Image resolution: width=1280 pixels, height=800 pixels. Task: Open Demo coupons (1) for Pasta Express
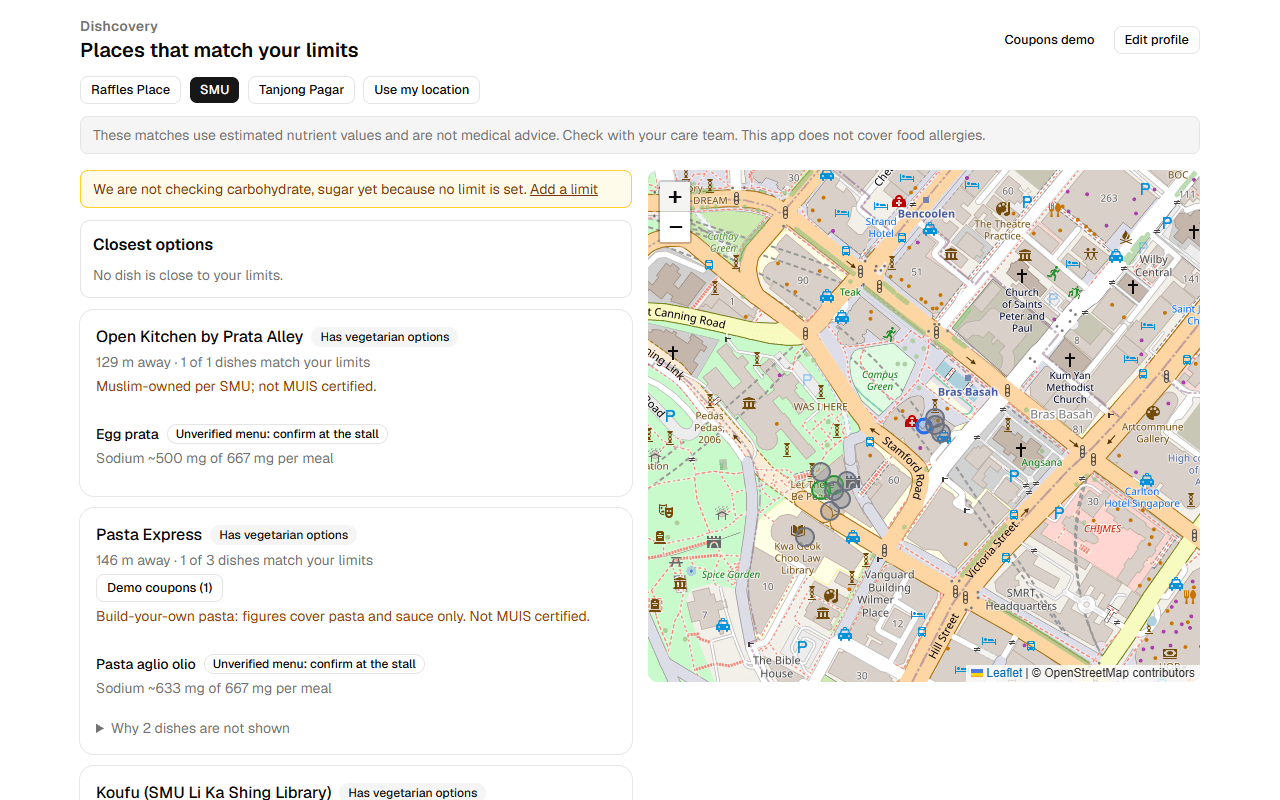click(x=159, y=588)
